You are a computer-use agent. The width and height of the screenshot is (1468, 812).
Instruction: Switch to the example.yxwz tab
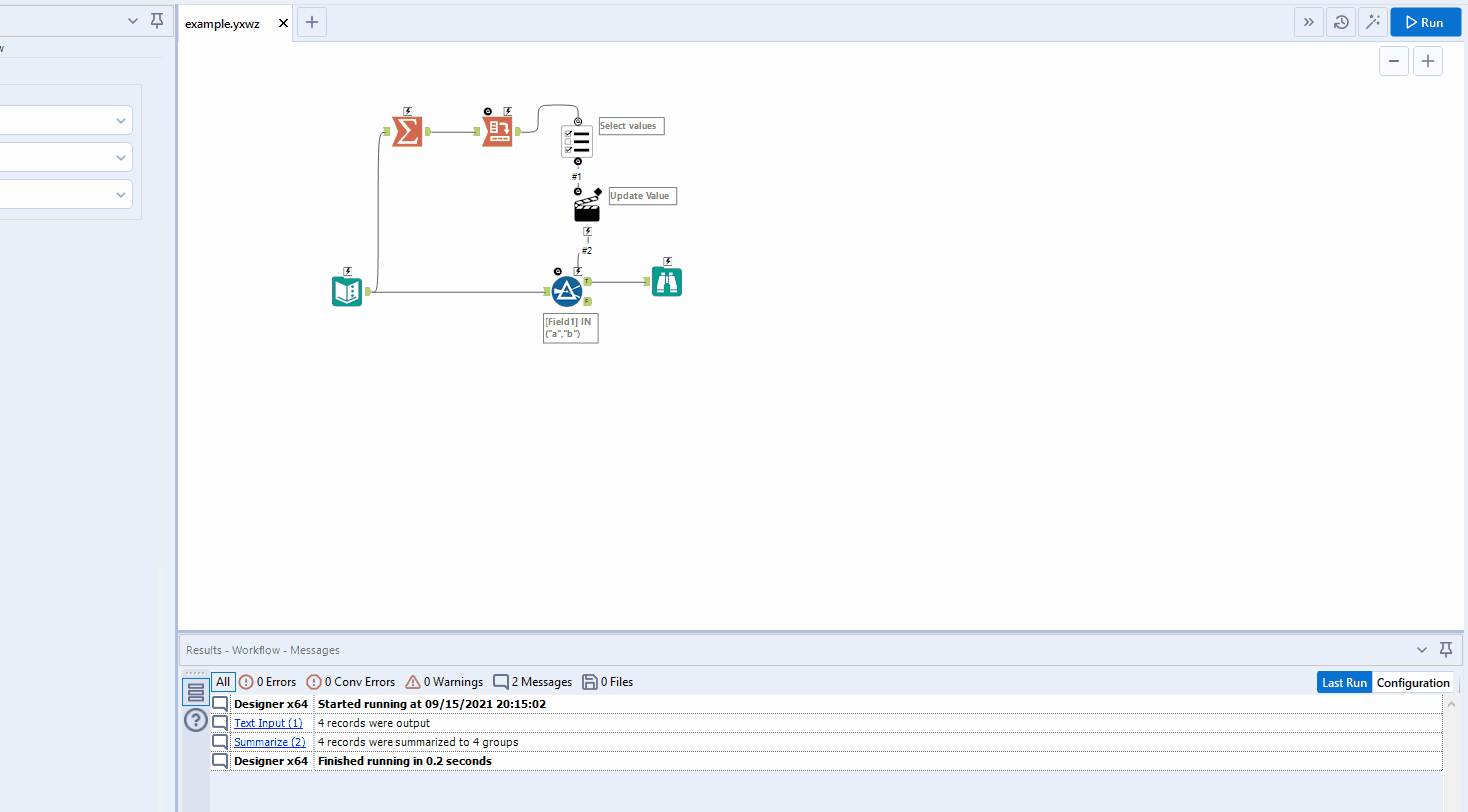pos(222,23)
